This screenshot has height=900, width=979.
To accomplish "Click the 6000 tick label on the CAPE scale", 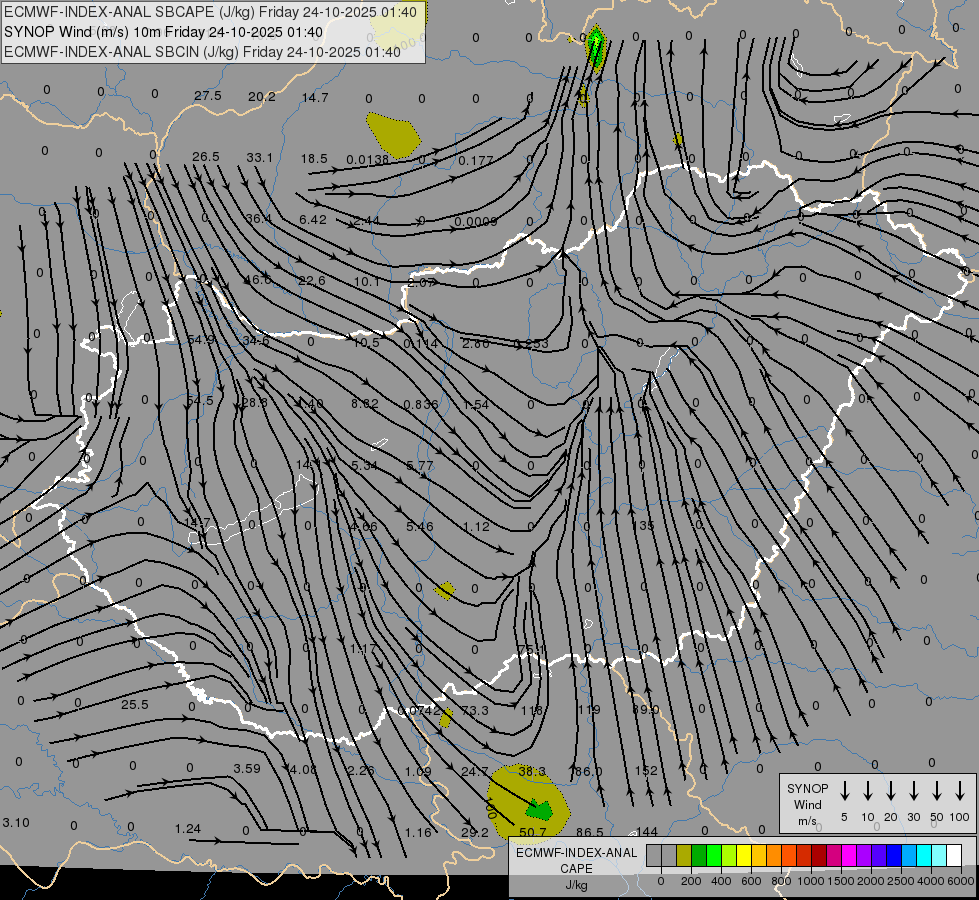I will pos(961,881).
